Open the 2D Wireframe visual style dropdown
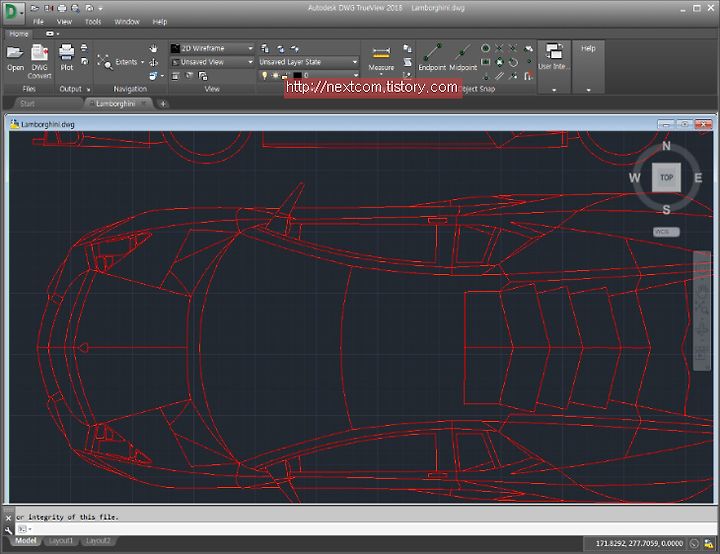The image size is (720, 554). point(212,48)
